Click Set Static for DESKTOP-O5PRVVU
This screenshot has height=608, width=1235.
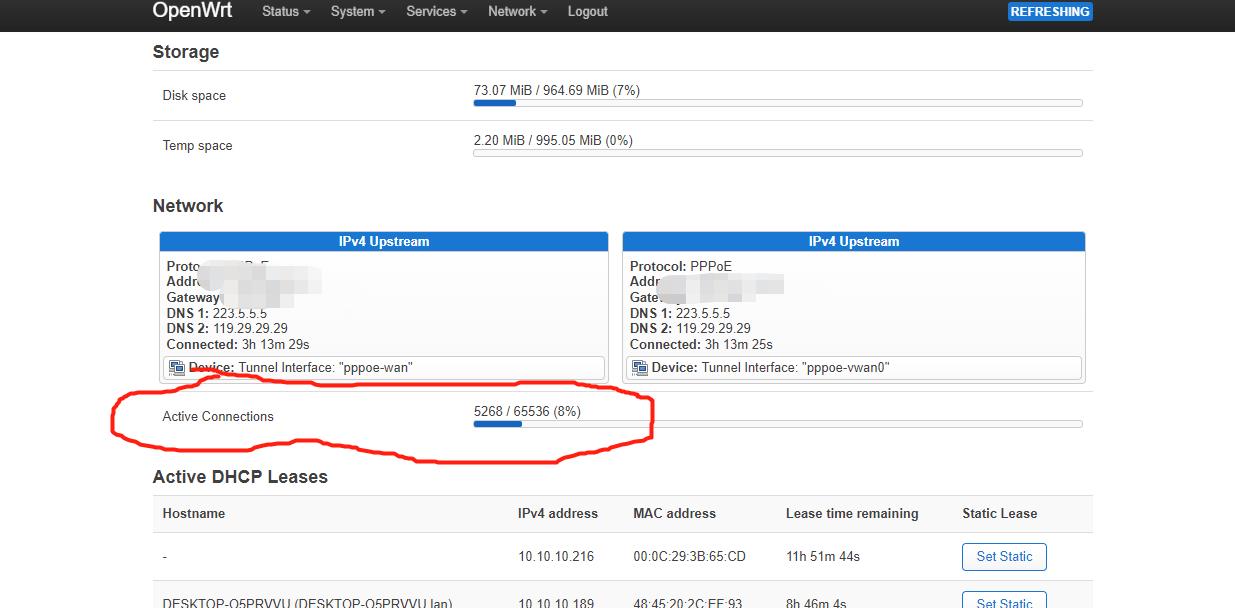1004,602
